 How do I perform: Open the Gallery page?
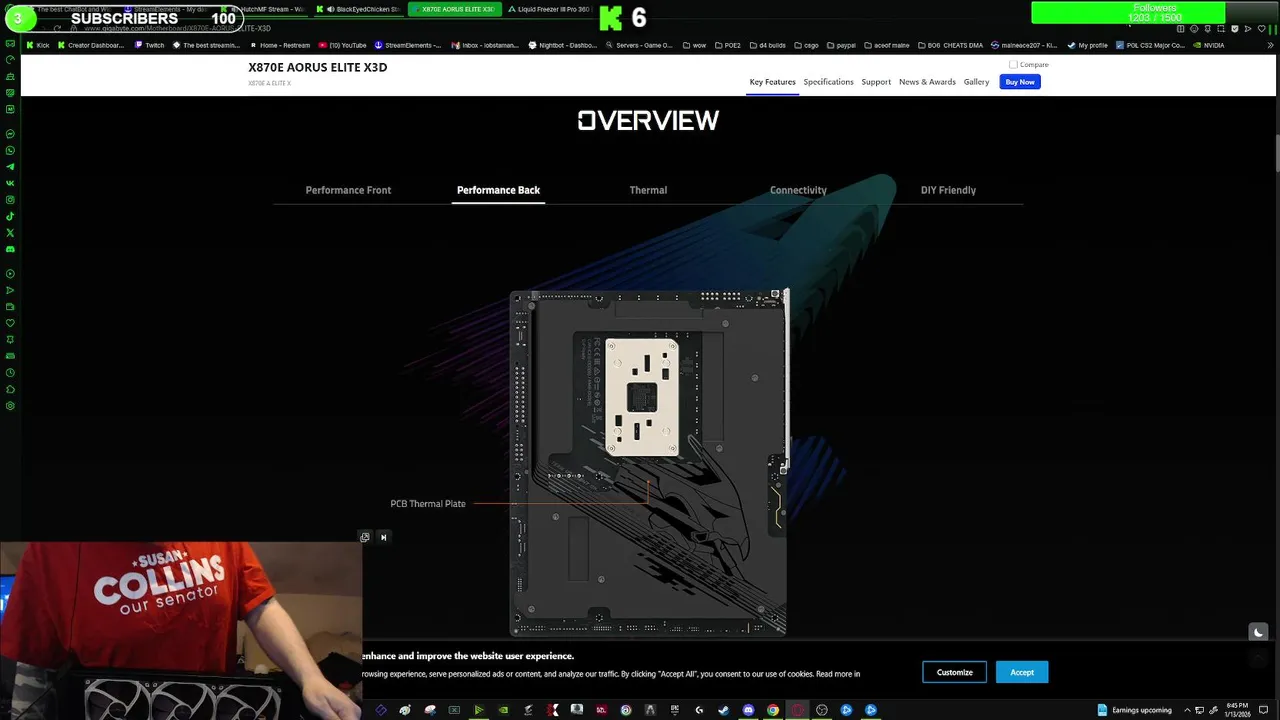(977, 82)
